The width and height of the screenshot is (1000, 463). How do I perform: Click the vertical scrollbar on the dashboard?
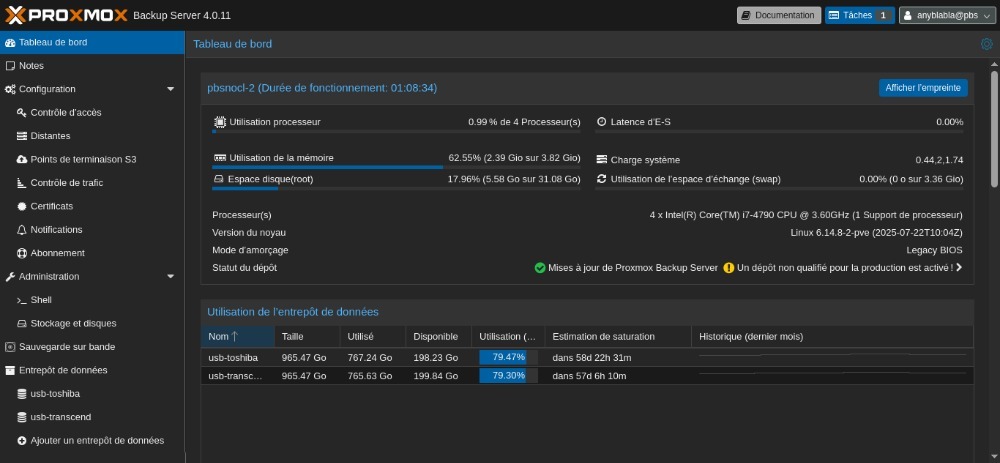coord(993,130)
